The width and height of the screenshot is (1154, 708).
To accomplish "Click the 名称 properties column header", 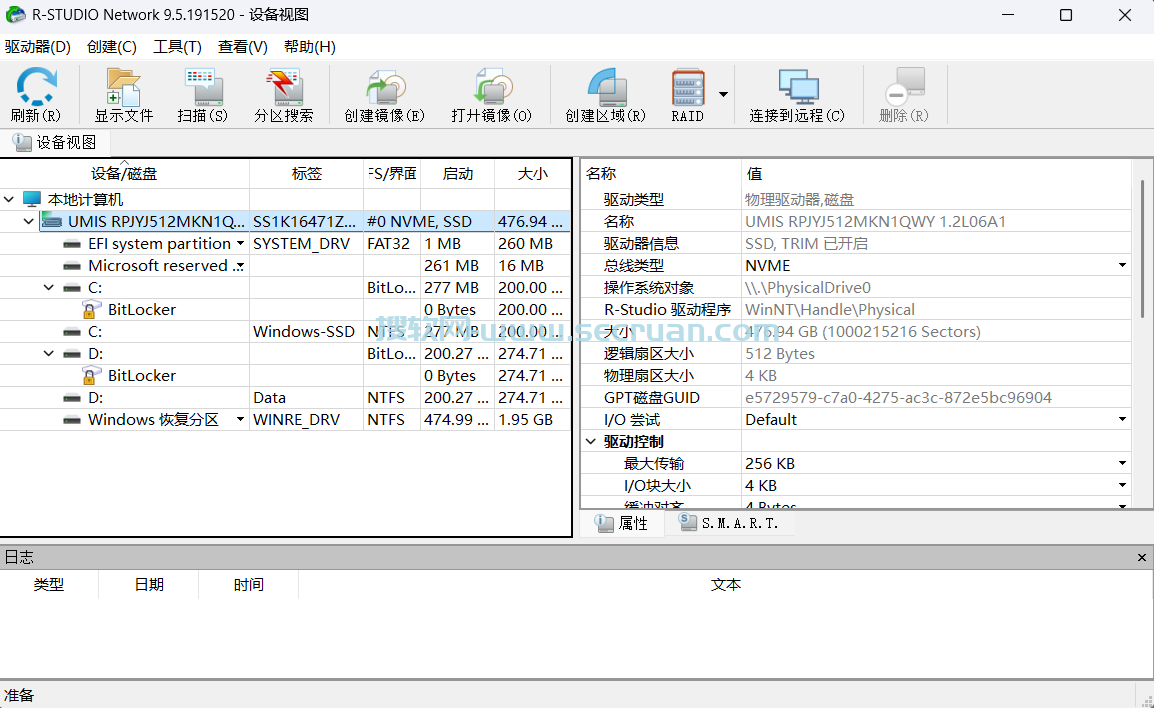I will point(661,174).
